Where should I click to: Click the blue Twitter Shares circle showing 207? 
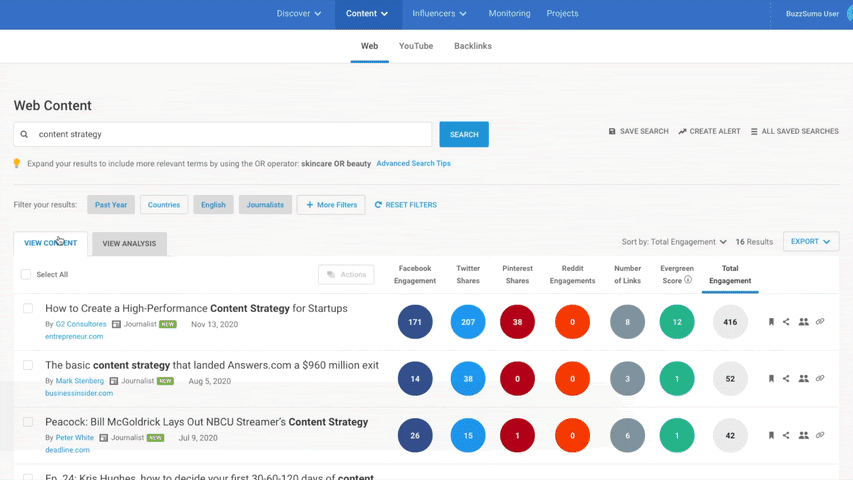coord(468,322)
